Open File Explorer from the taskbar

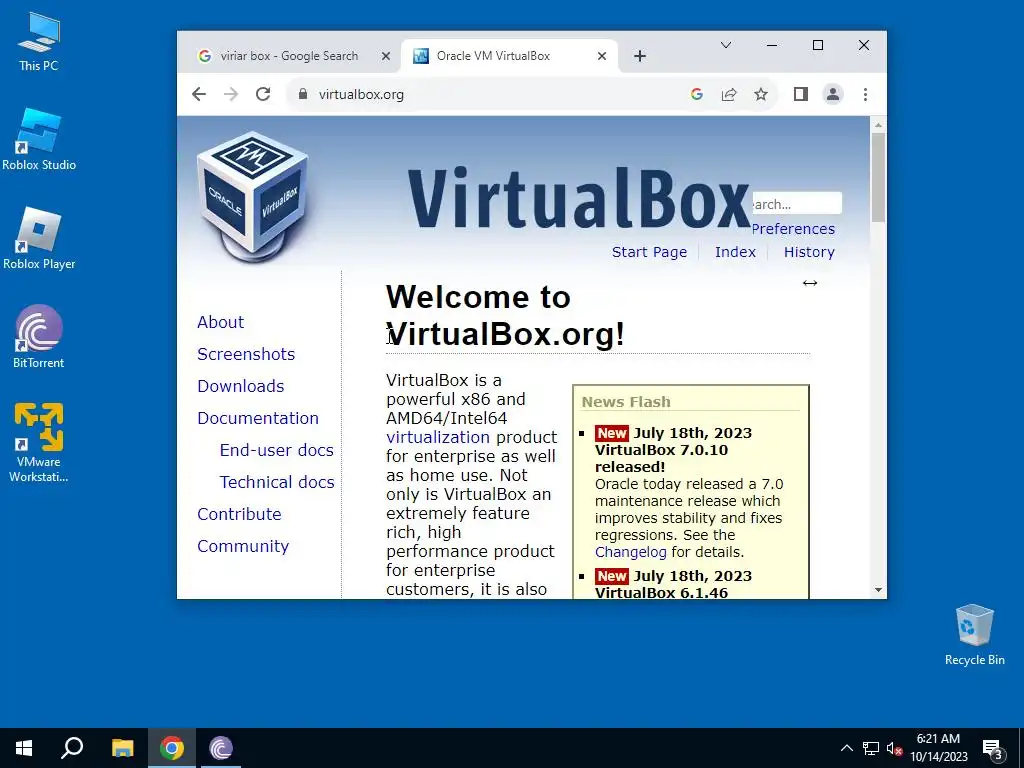(122, 748)
